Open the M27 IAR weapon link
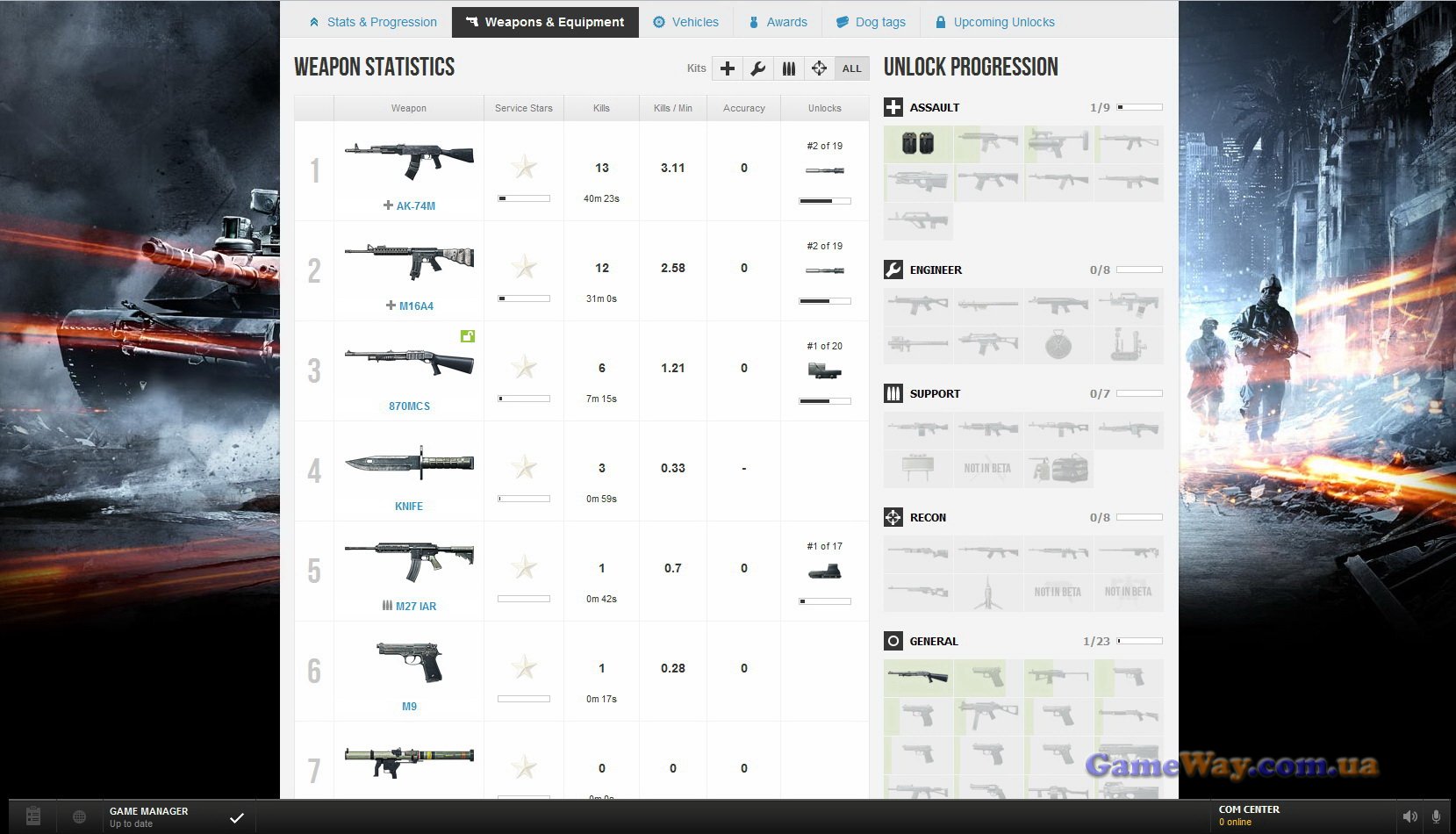 (415, 607)
